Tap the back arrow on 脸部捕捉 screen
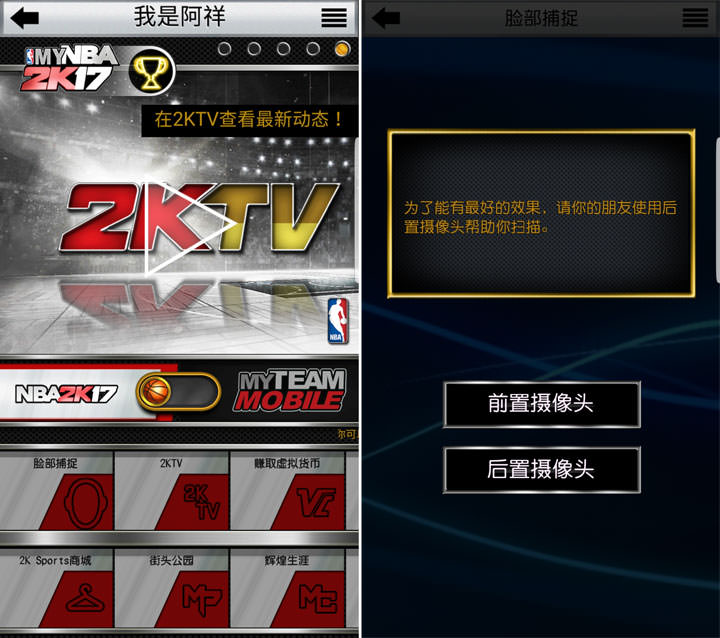This screenshot has width=720, height=638. 386,18
